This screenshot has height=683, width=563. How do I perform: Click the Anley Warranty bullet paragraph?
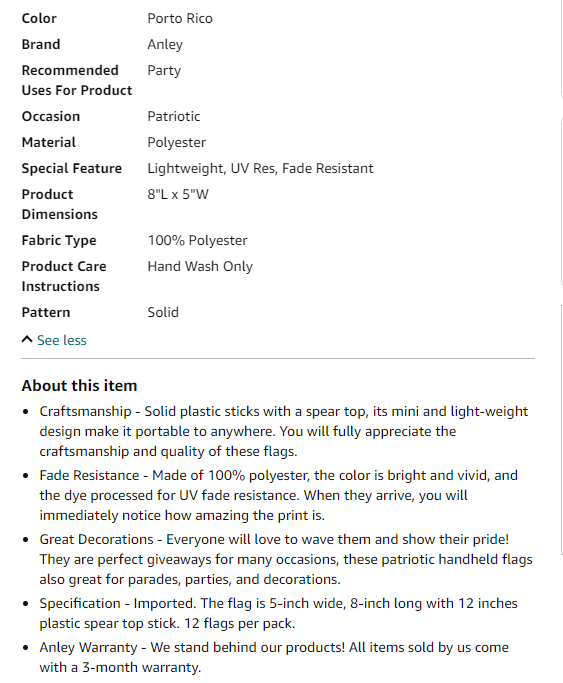tap(274, 657)
